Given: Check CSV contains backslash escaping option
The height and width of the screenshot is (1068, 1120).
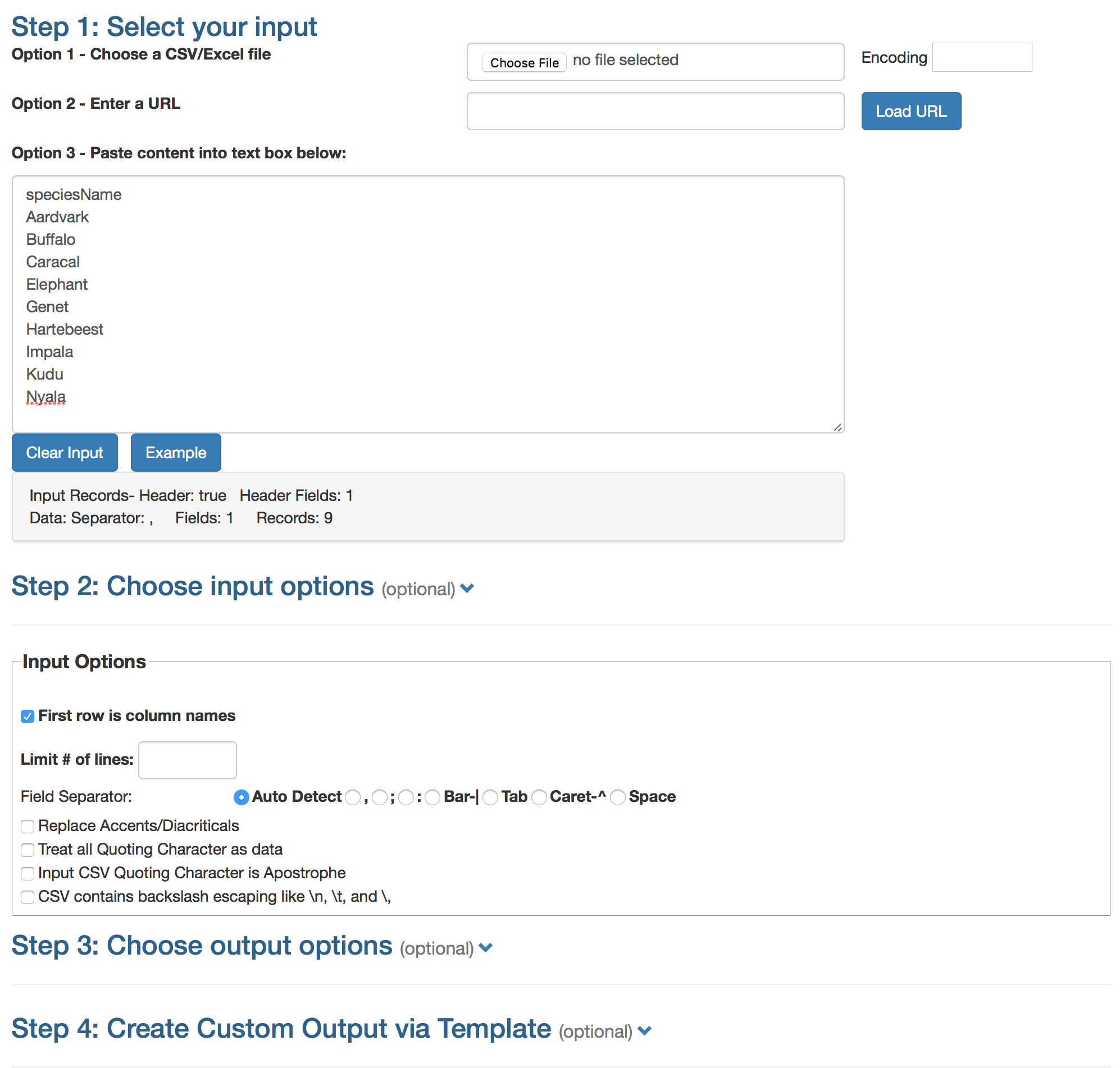Looking at the screenshot, I should (x=28, y=897).
